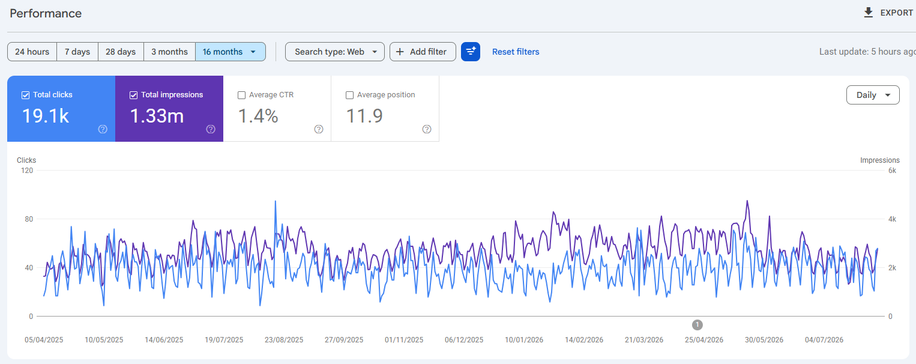Select the 7 days date range

[77, 51]
